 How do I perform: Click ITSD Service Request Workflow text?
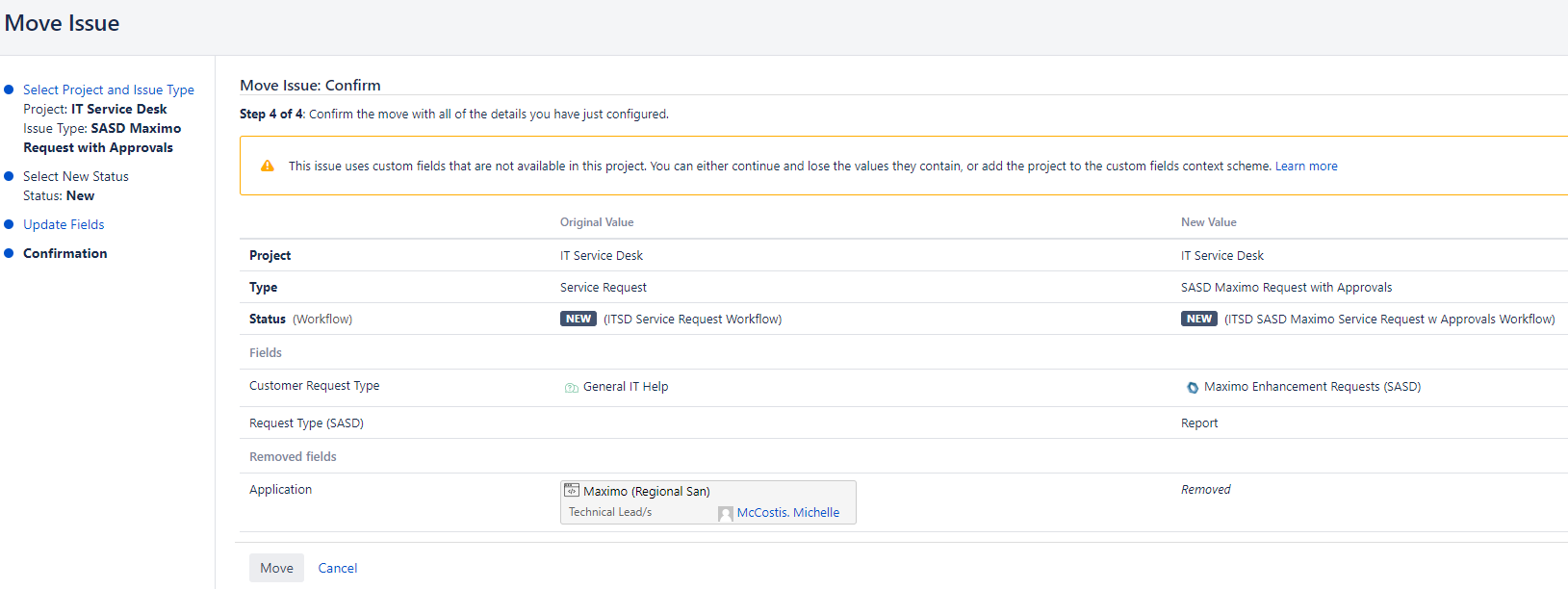(693, 319)
